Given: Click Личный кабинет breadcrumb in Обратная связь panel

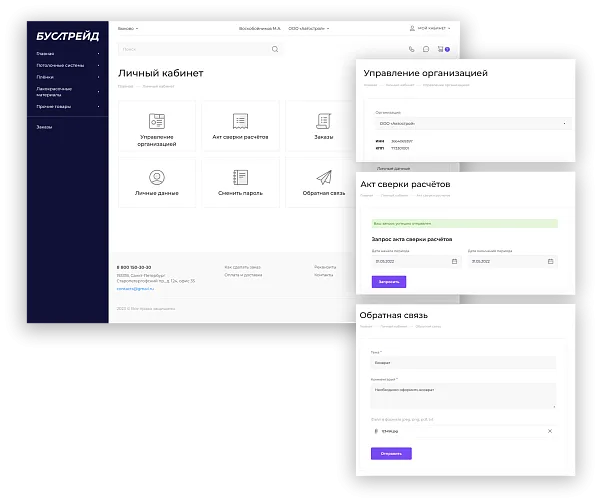Looking at the screenshot, I should (394, 327).
